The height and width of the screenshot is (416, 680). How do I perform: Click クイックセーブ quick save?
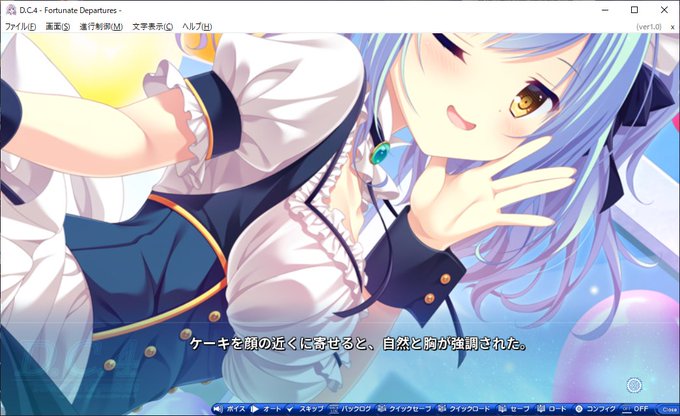(404, 409)
